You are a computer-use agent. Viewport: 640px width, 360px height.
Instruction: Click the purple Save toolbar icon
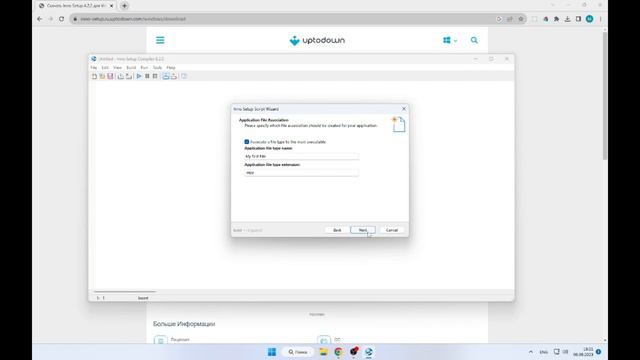pyautogui.click(x=110, y=76)
